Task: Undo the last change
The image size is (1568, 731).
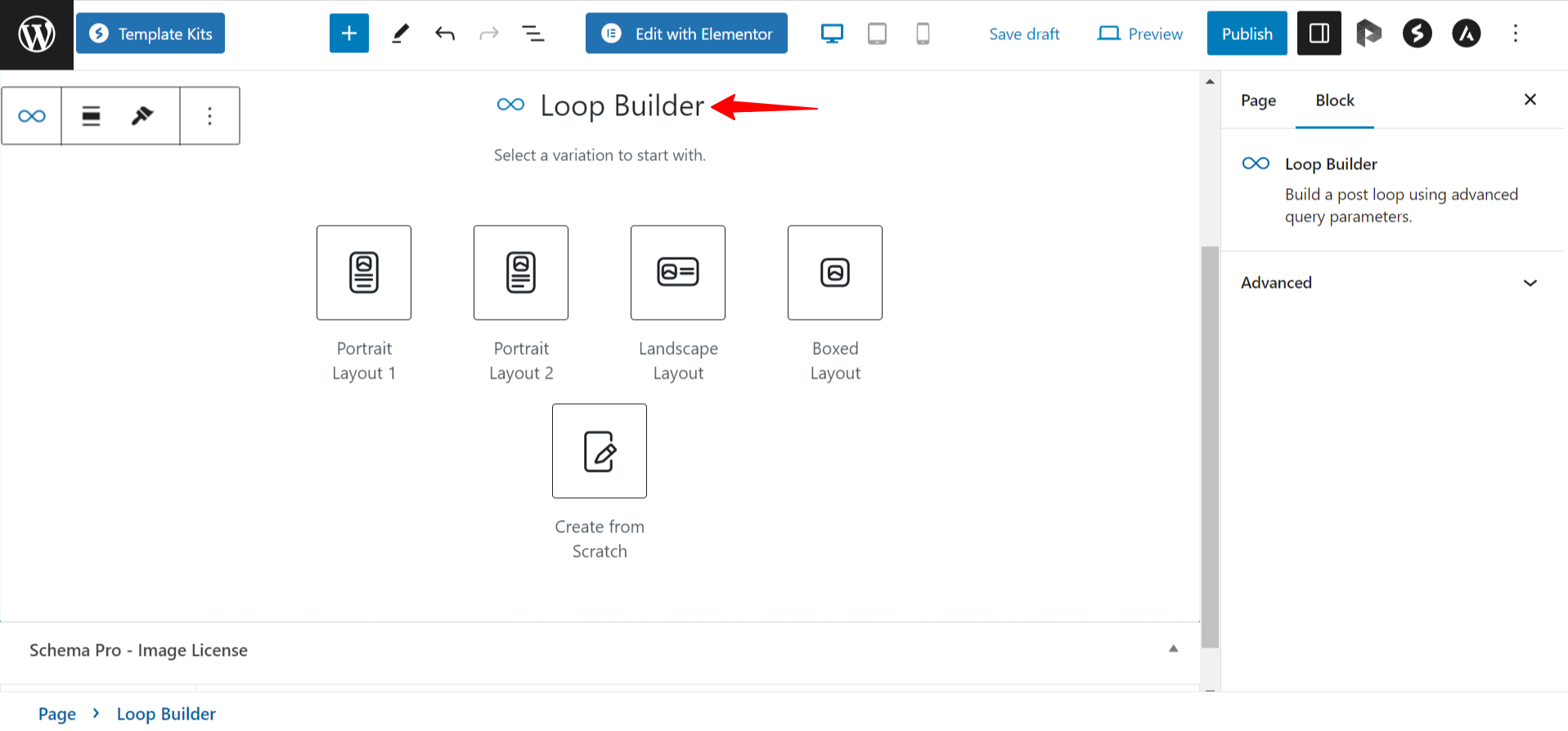Action: (x=445, y=34)
